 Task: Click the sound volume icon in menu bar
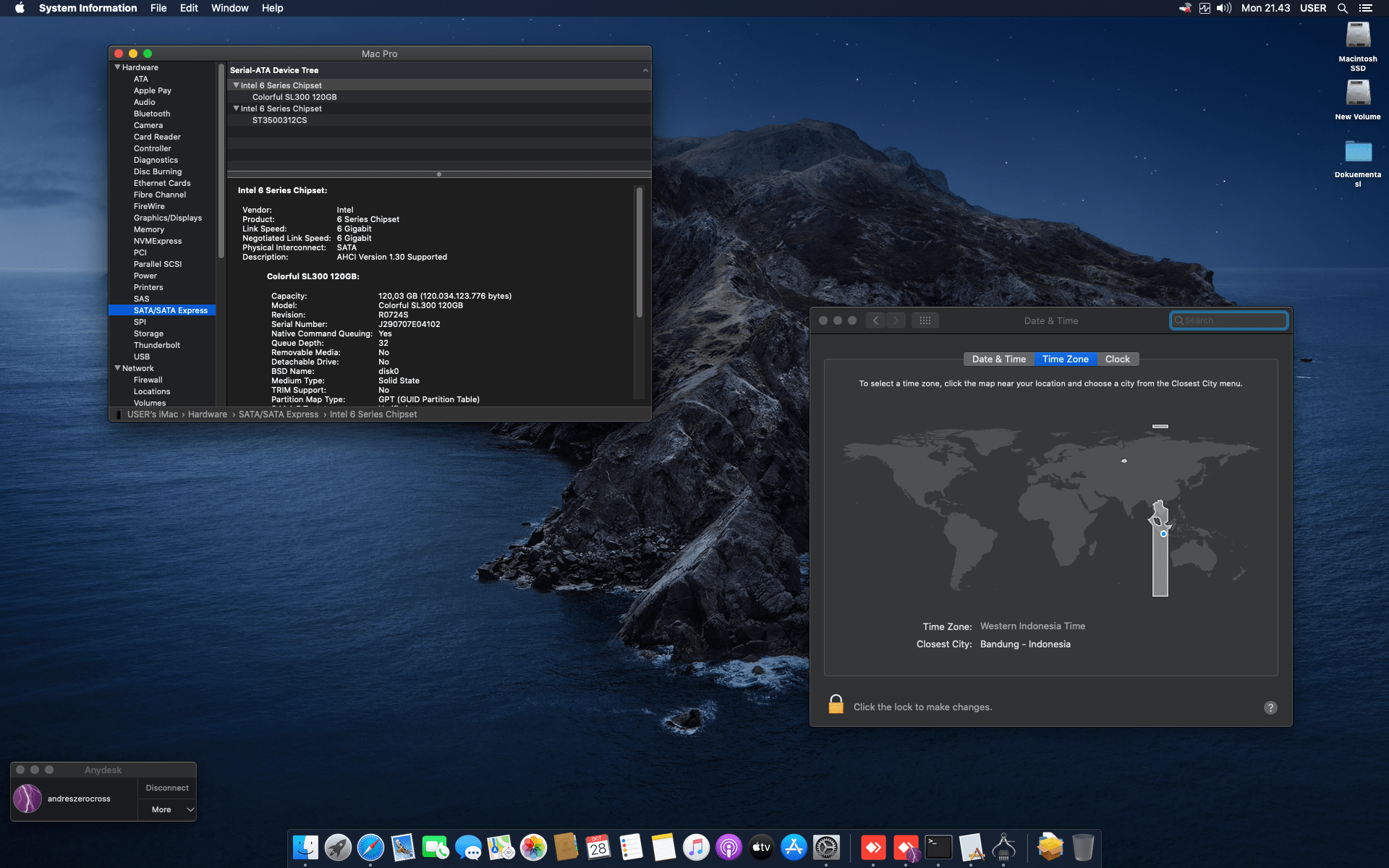tap(1223, 8)
